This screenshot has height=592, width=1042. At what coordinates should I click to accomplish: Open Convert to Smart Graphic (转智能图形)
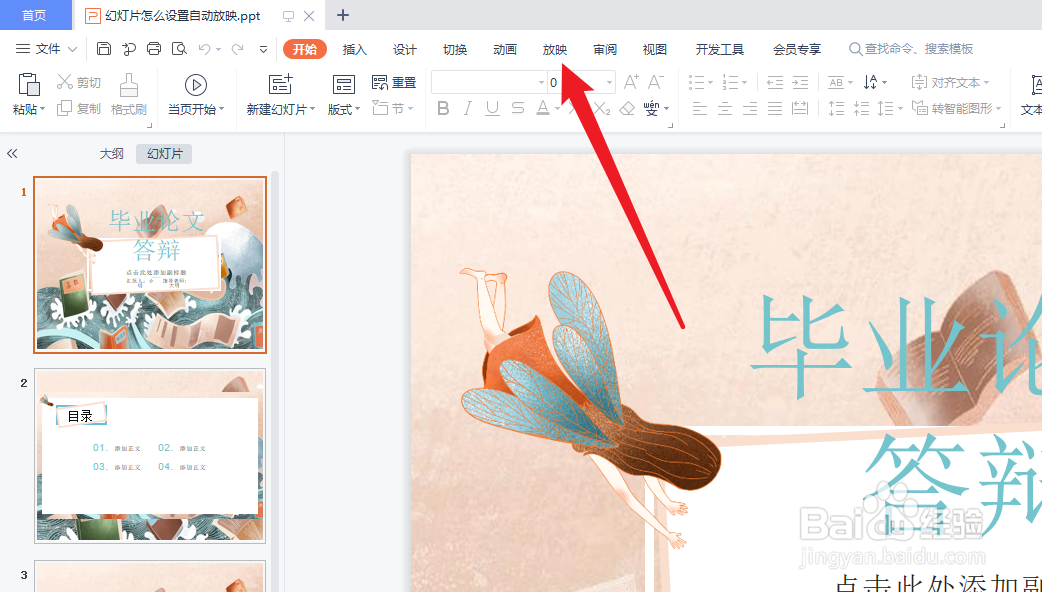click(956, 108)
